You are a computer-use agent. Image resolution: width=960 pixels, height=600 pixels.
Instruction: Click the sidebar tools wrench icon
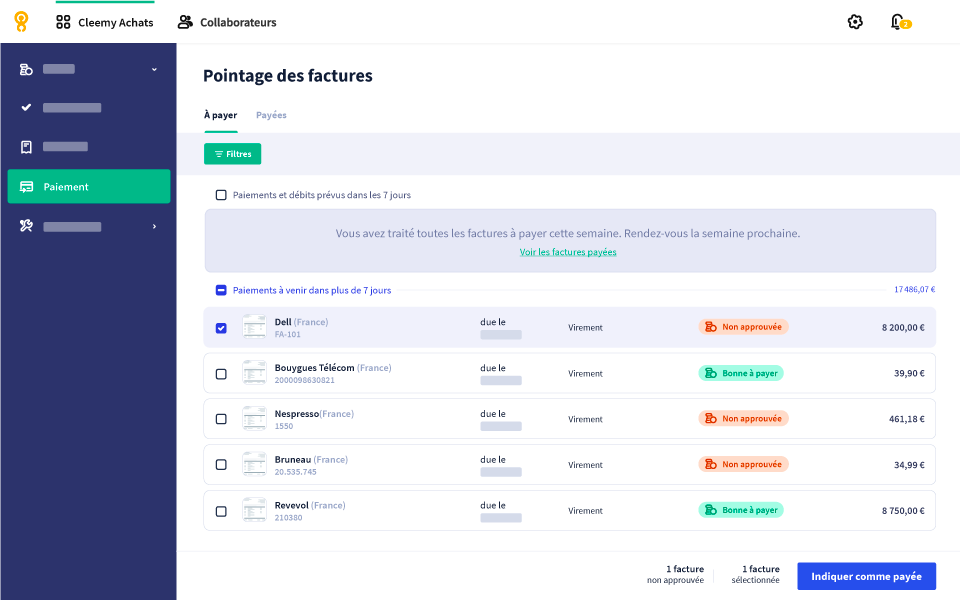click(26, 226)
